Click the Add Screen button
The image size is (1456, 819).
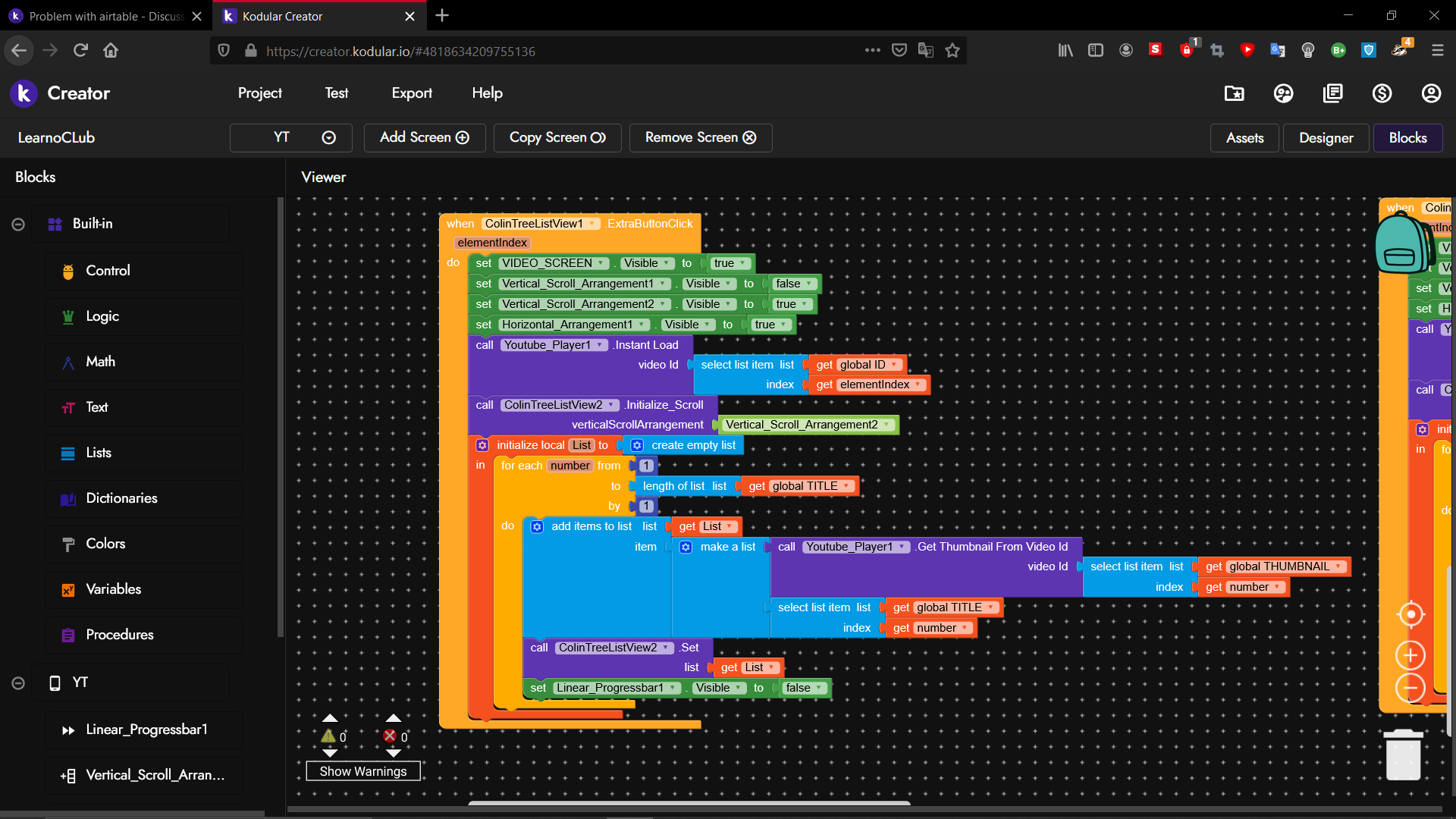point(425,138)
